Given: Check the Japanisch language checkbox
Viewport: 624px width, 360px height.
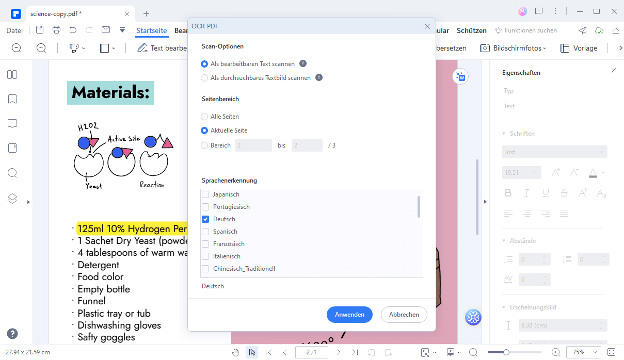Looking at the screenshot, I should 205,195.
